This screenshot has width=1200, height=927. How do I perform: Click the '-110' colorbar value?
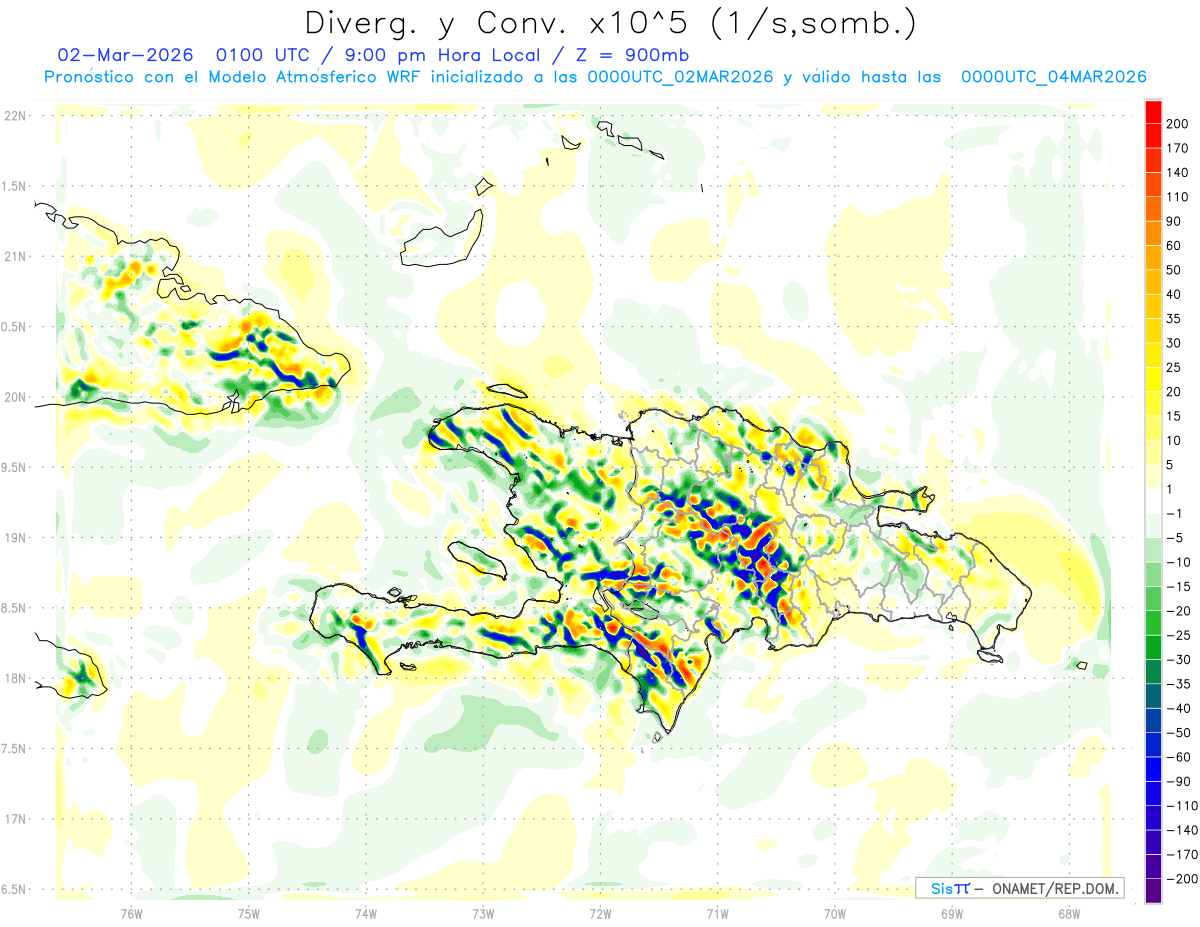pos(1183,806)
